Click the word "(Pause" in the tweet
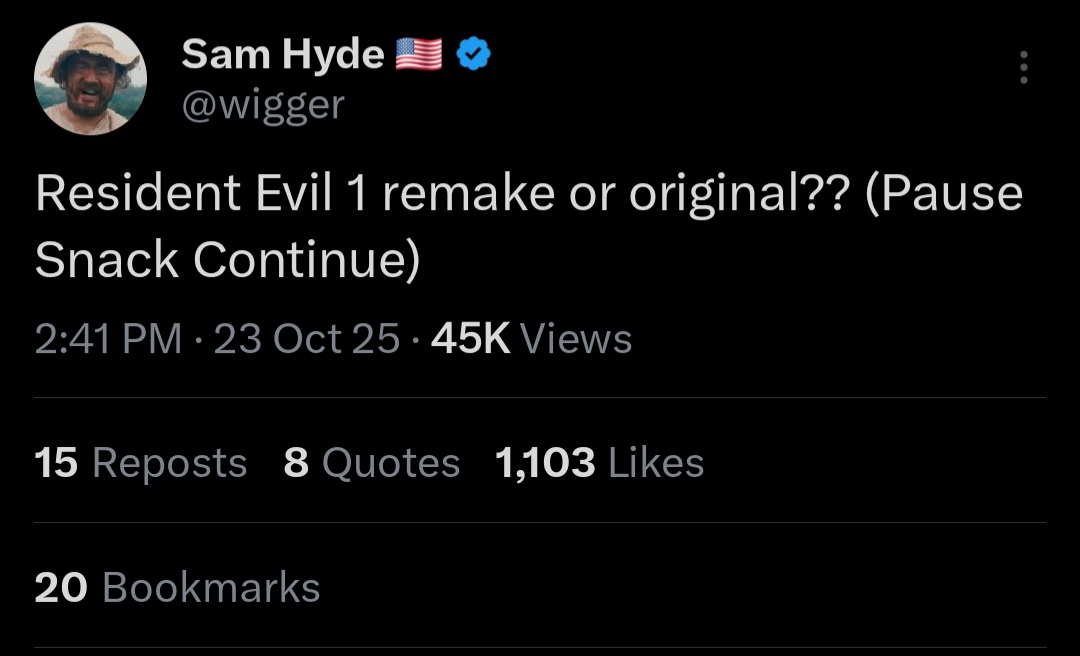1080x656 pixels. pyautogui.click(x=943, y=193)
